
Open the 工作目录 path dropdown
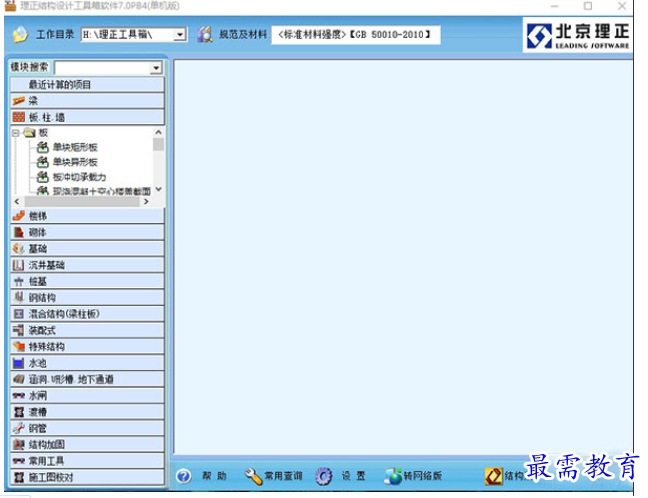click(180, 35)
